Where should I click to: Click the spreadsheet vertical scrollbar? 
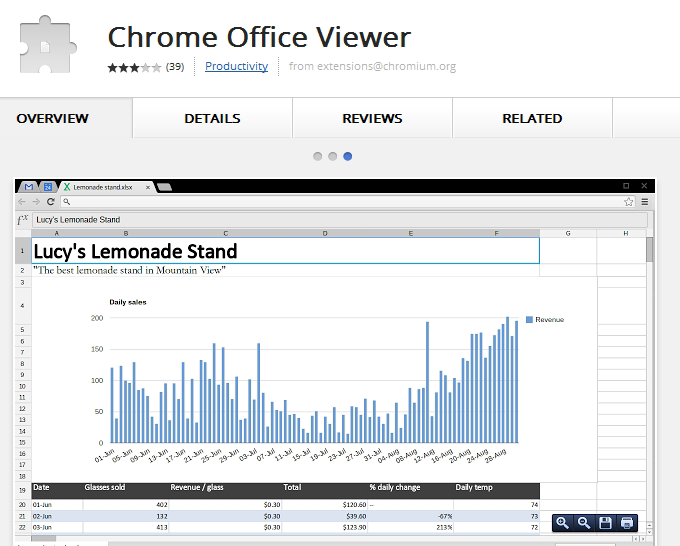click(650, 250)
